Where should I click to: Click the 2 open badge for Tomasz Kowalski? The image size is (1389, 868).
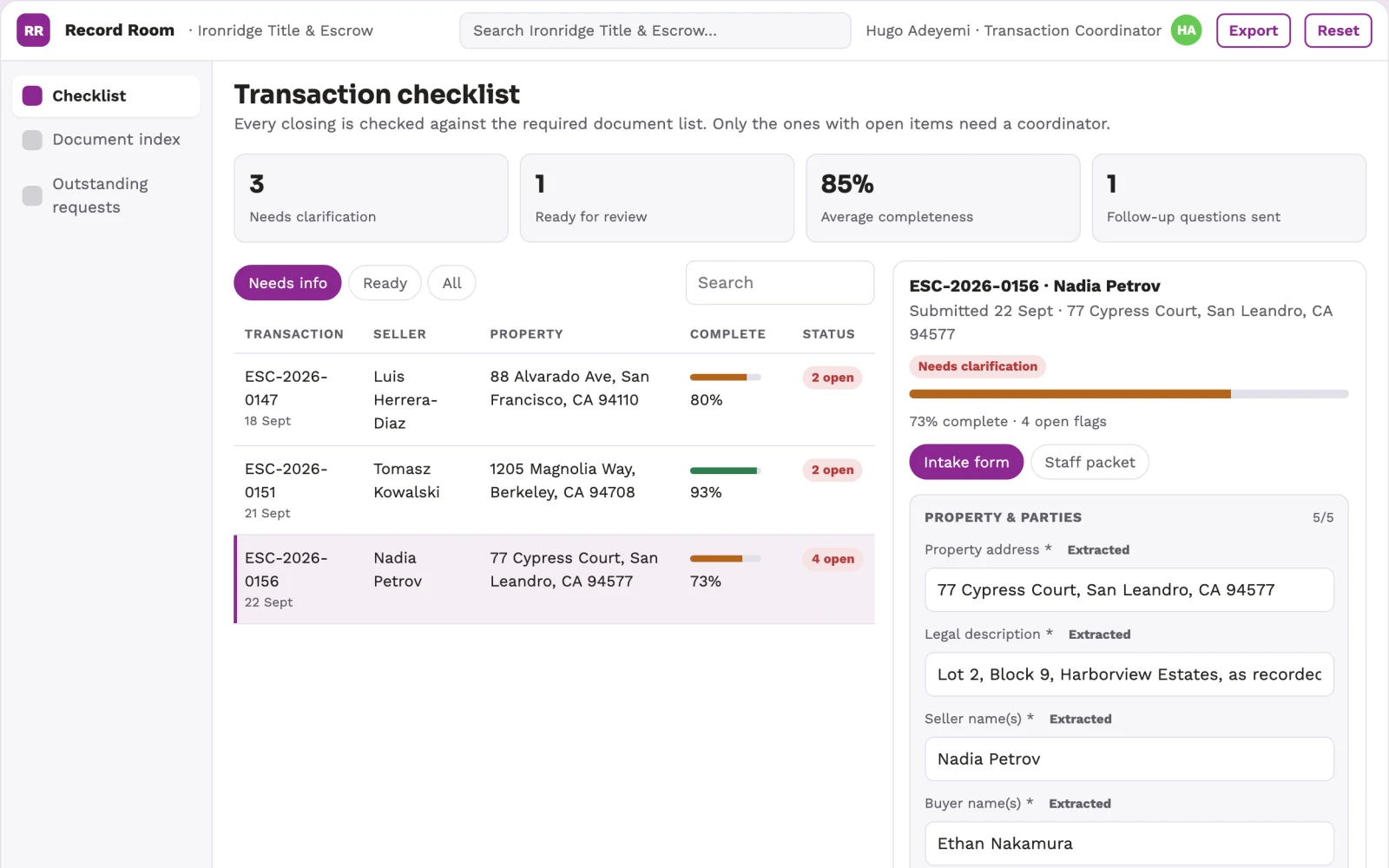coord(833,470)
